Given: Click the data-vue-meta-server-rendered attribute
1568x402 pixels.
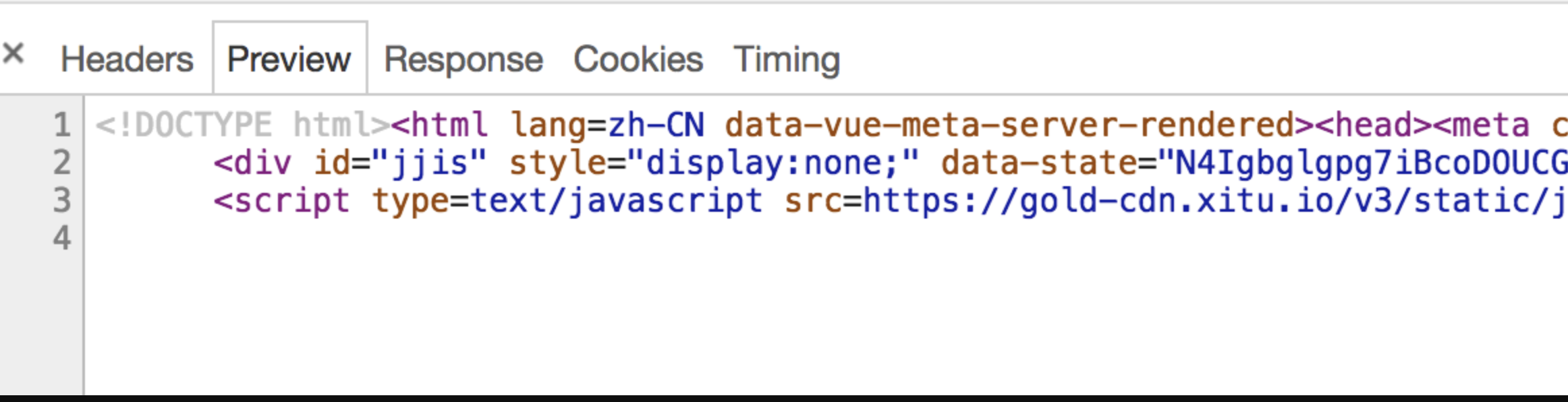Looking at the screenshot, I should (1009, 125).
